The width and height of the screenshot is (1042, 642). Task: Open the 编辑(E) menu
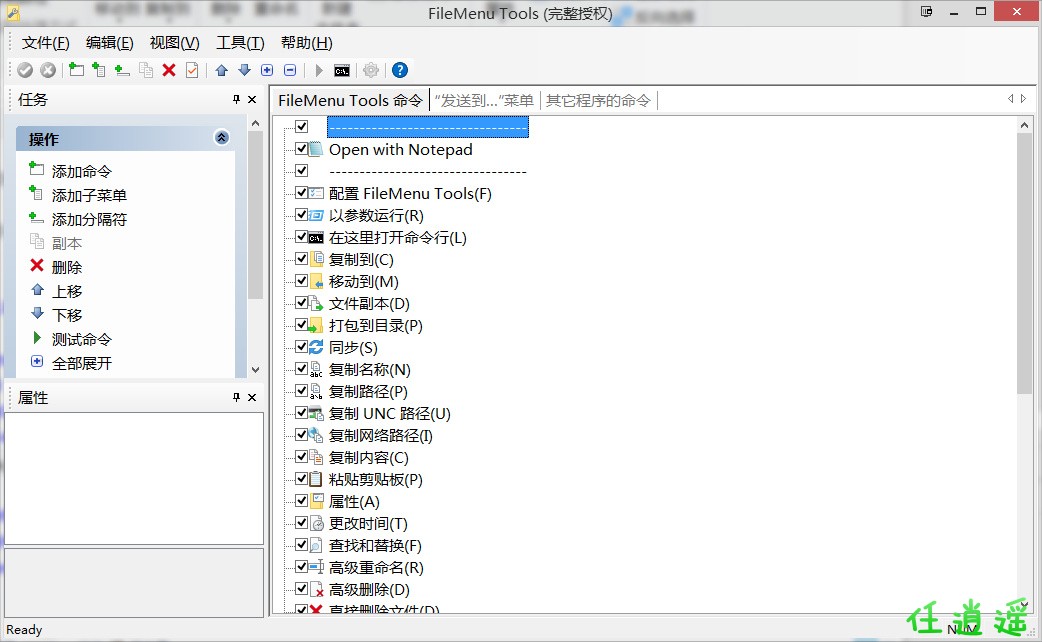tap(110, 43)
